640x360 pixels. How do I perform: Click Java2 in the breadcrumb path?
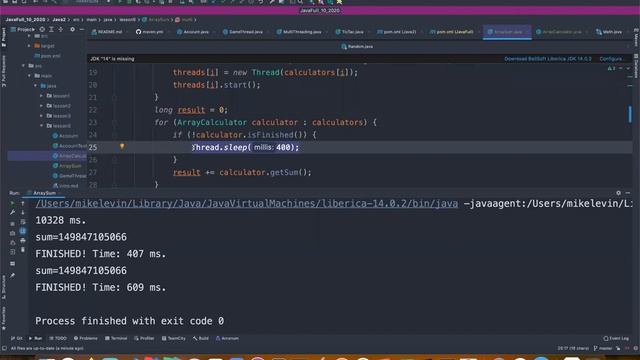59,19
